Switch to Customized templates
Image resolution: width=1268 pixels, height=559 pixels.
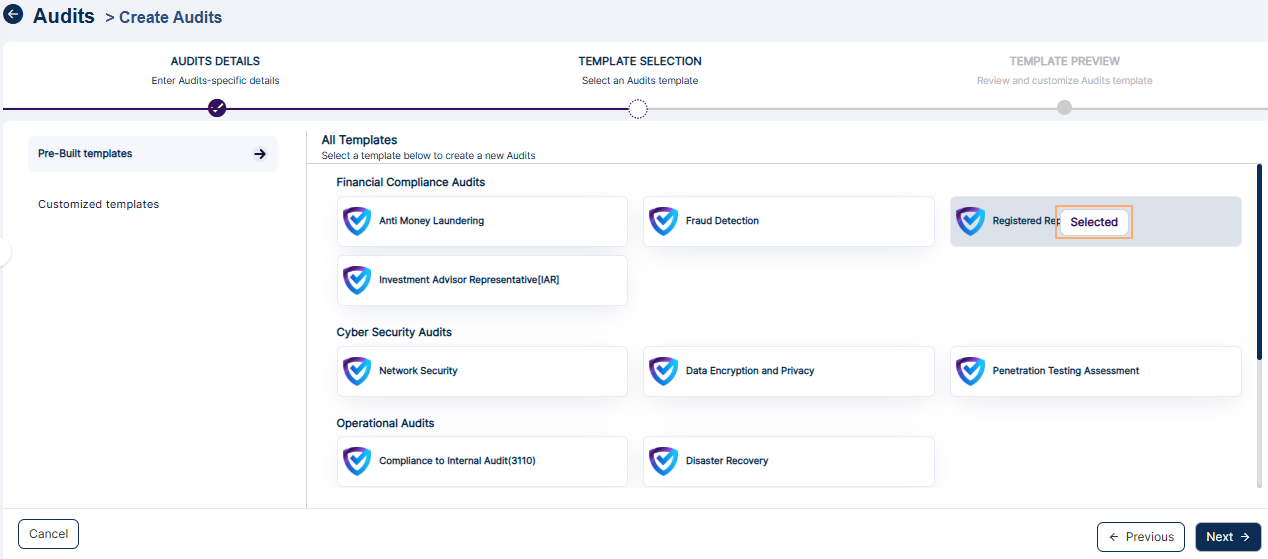99,204
